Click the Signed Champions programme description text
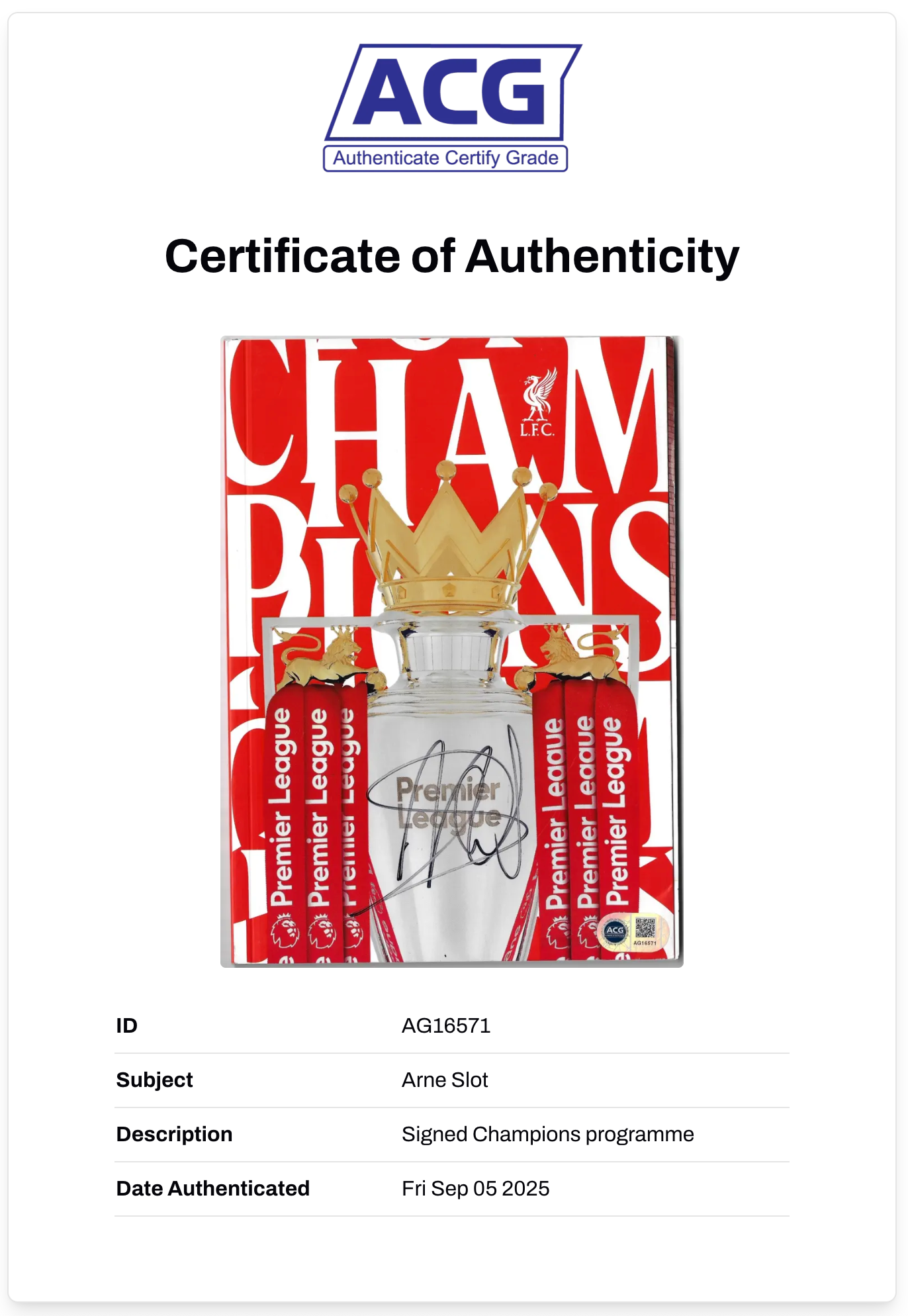Screen dimensions: 908x1316 [x=547, y=1134]
